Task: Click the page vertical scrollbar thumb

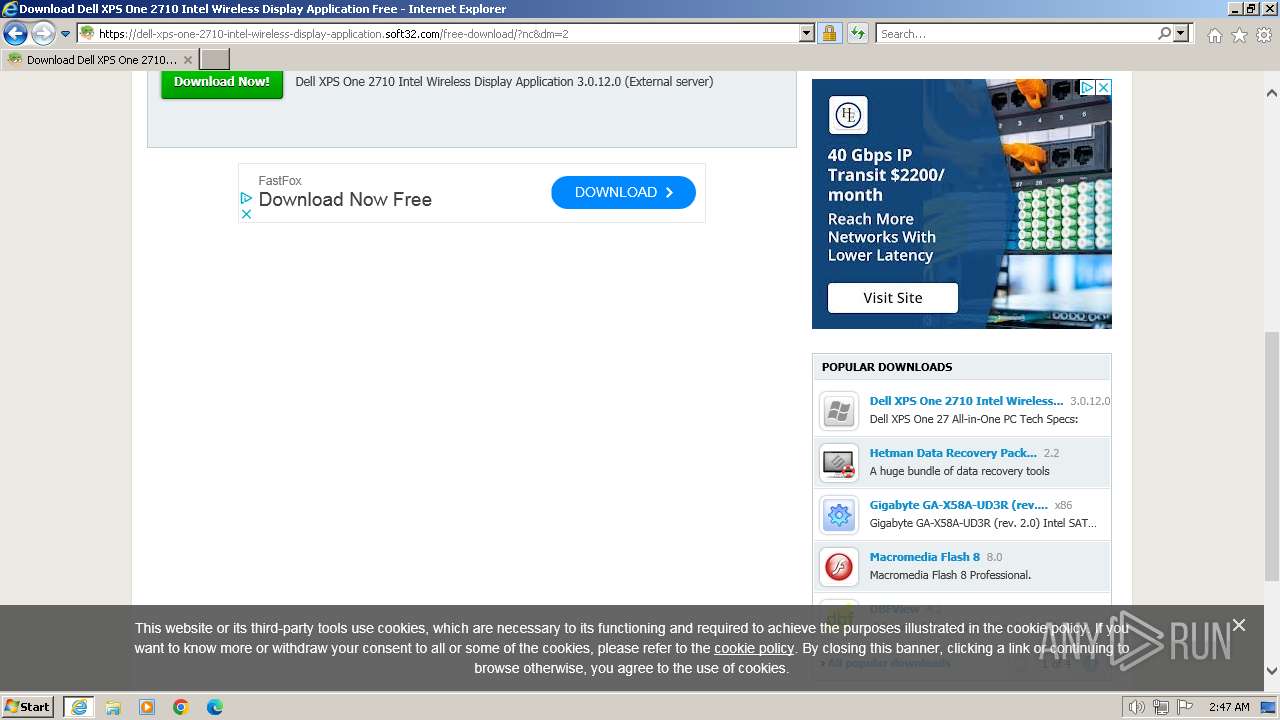Action: (1272, 456)
